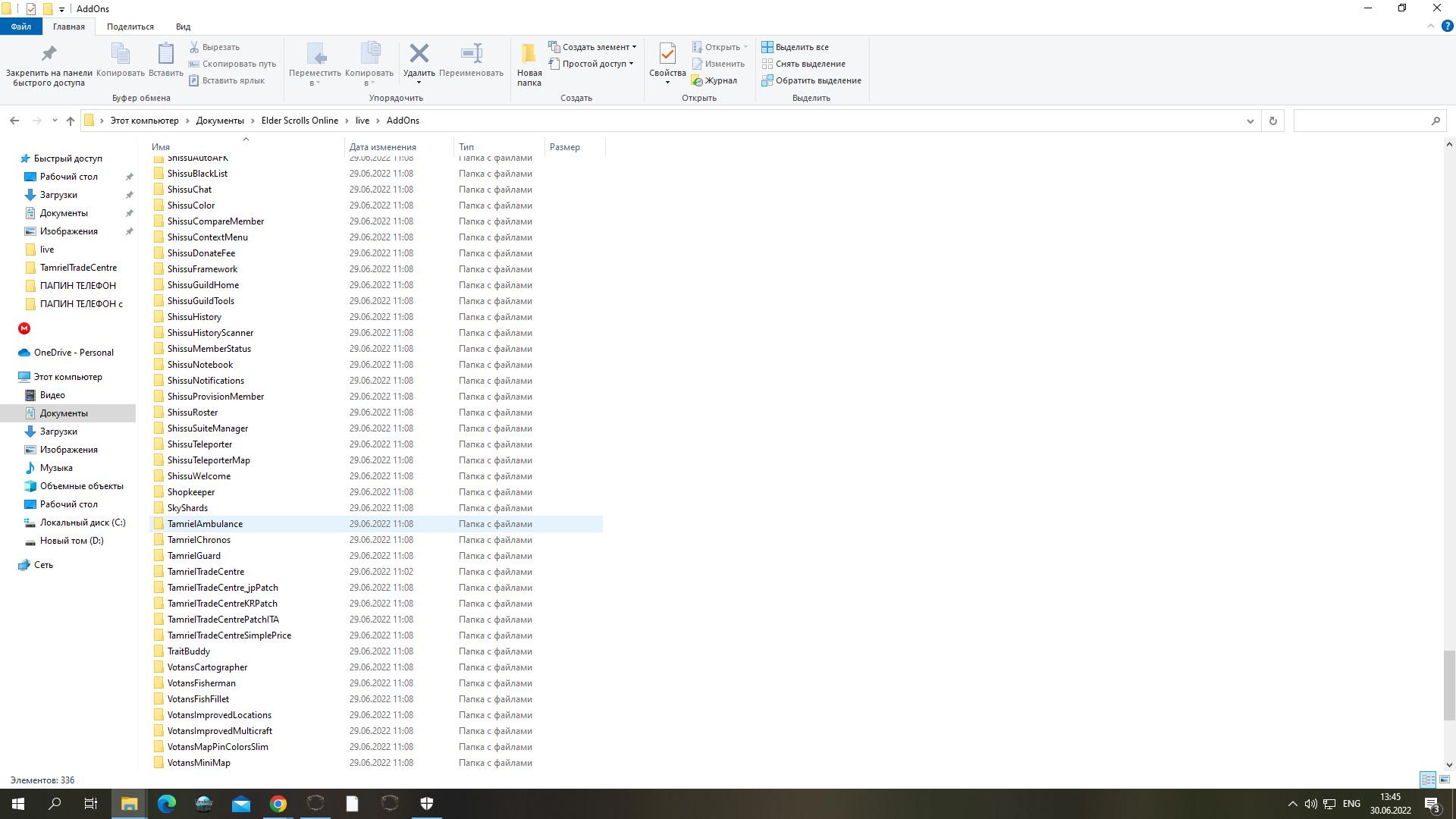The width and height of the screenshot is (1456, 819).
Task: Select Сеть in navigation pane
Action: (x=43, y=565)
